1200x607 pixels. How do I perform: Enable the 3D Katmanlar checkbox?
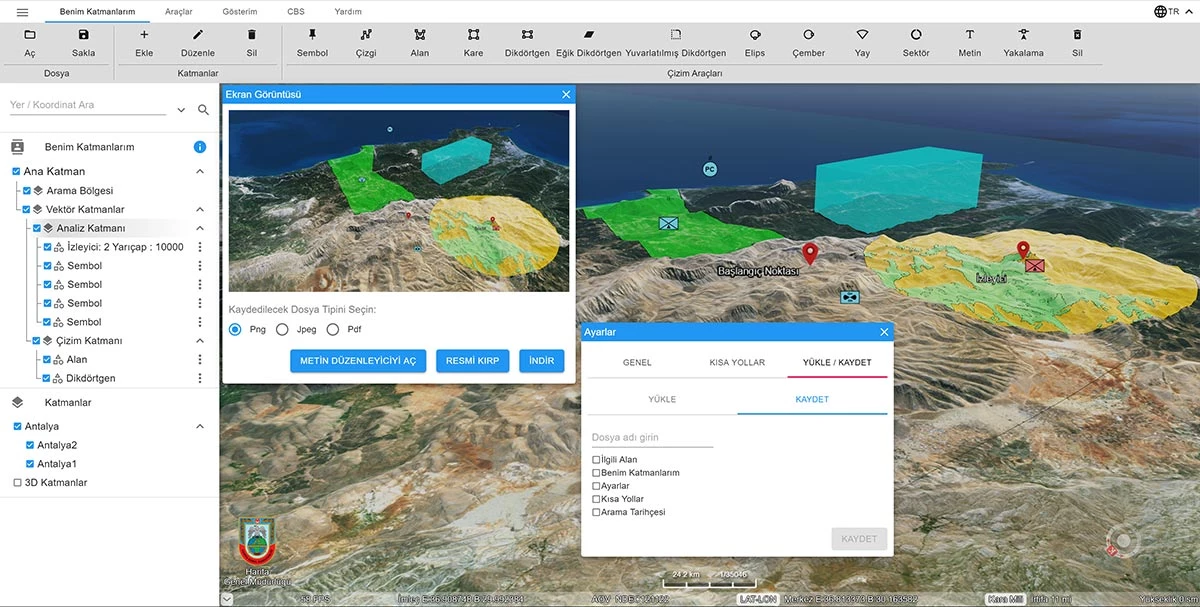point(17,483)
